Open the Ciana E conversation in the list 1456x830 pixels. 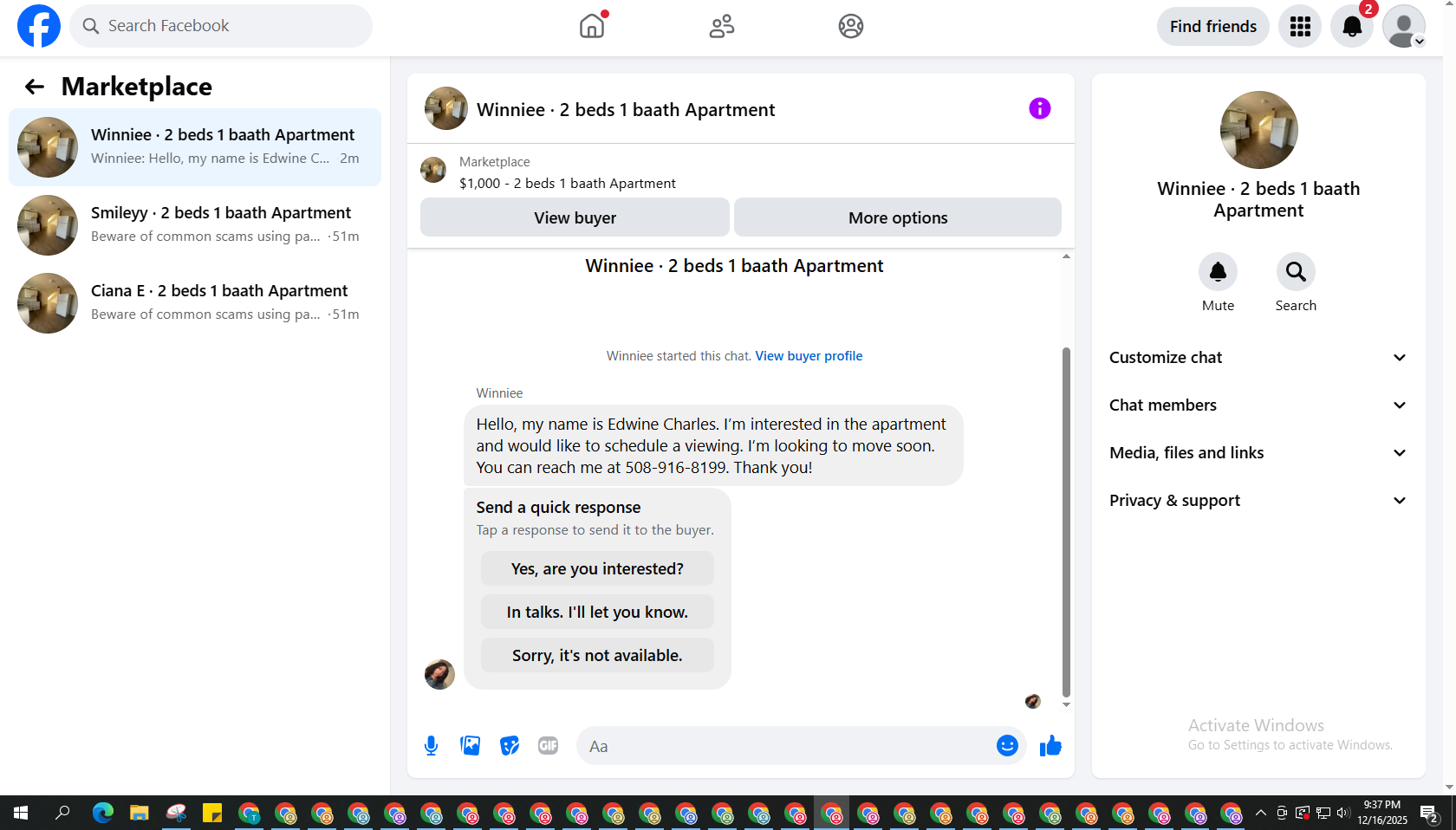click(x=195, y=303)
